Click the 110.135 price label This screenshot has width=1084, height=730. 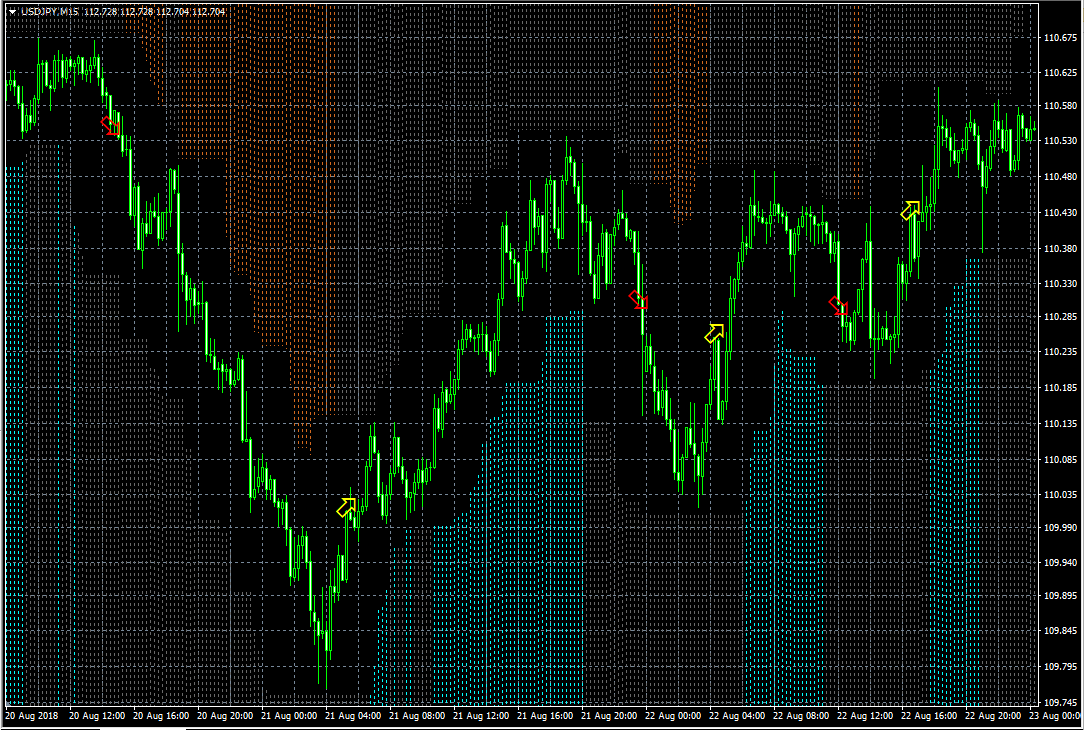pyautogui.click(x=1060, y=423)
